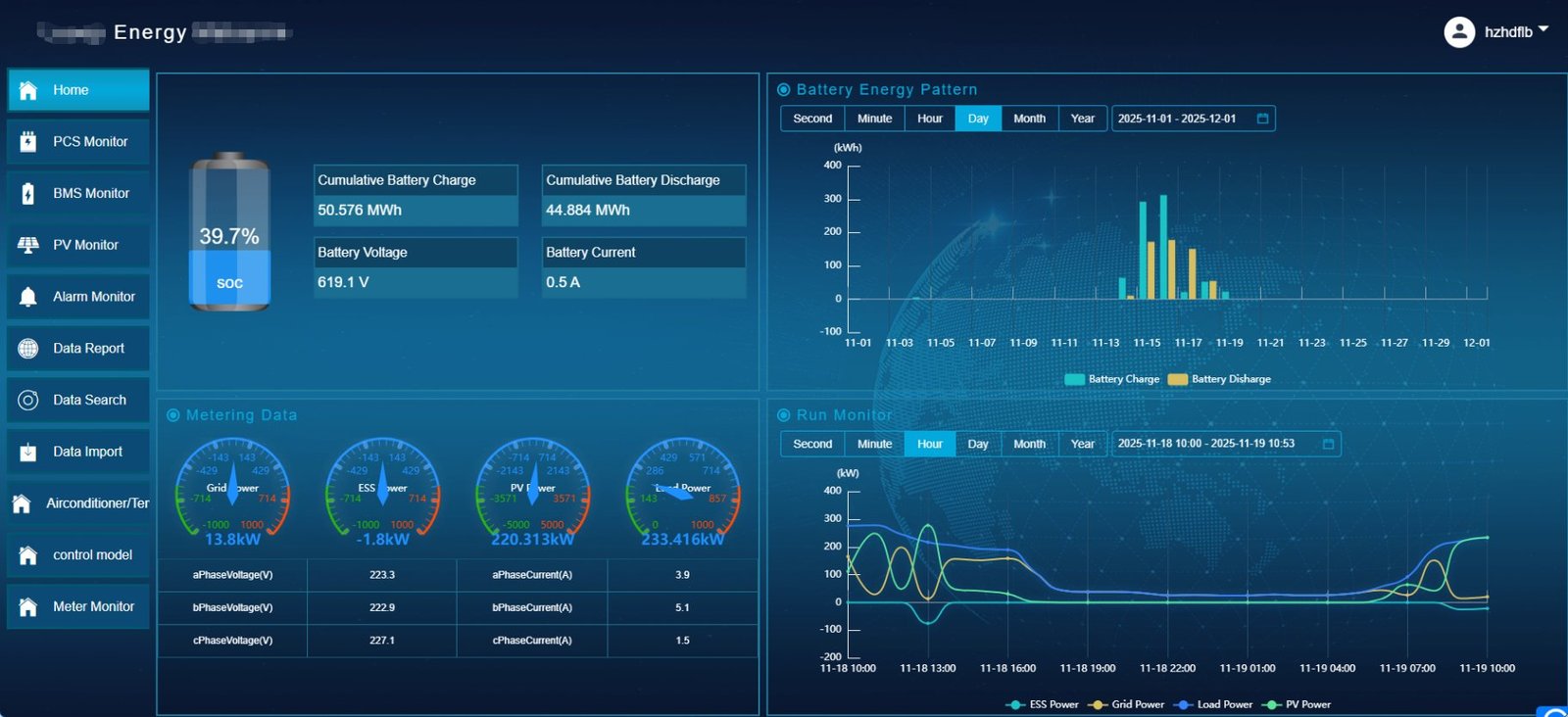Click the 50.576 MWh cumulative charge value
This screenshot has width=1568, height=717.
pos(360,211)
